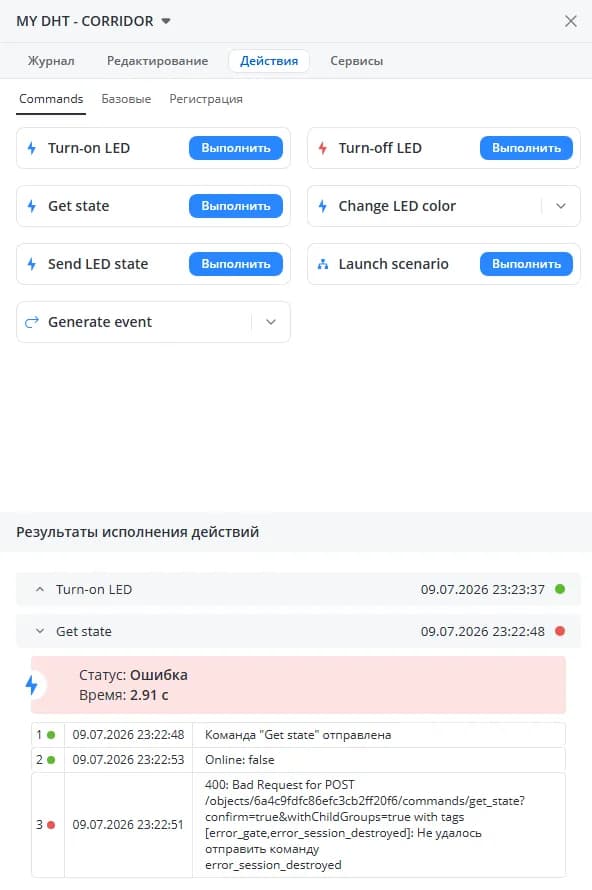Click the lightning icon beside Change LED color
592x890 pixels.
click(322, 206)
